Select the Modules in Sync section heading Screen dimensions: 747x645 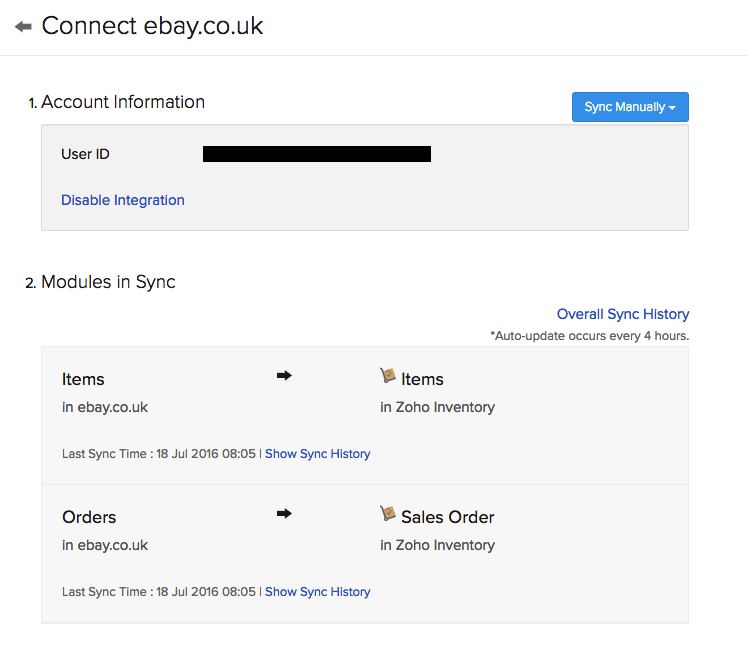(x=108, y=282)
